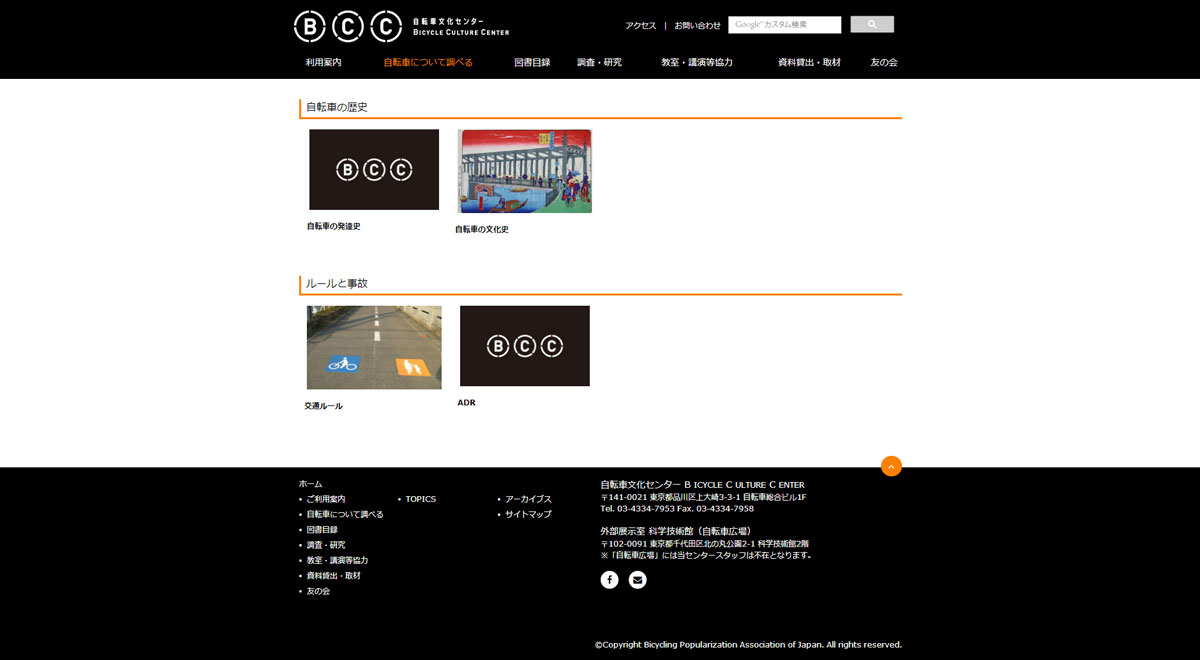Open the Facebook icon in footer
The width and height of the screenshot is (1200, 660).
(609, 580)
